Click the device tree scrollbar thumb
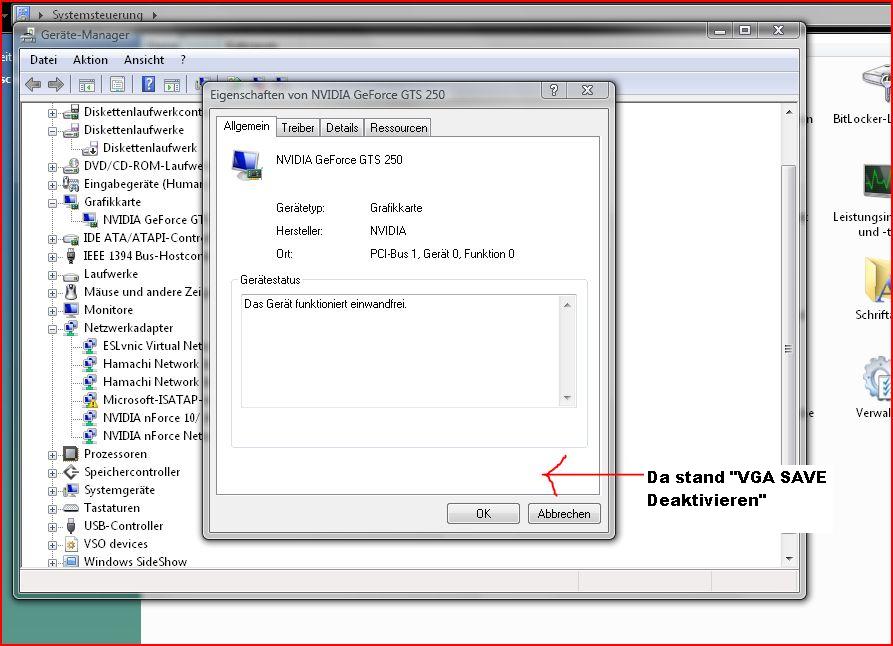The width and height of the screenshot is (893, 646). (x=788, y=347)
